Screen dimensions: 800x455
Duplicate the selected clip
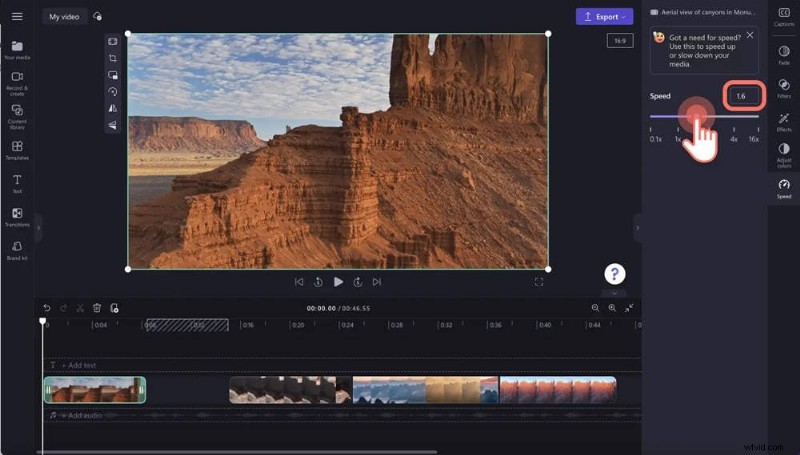point(114,308)
